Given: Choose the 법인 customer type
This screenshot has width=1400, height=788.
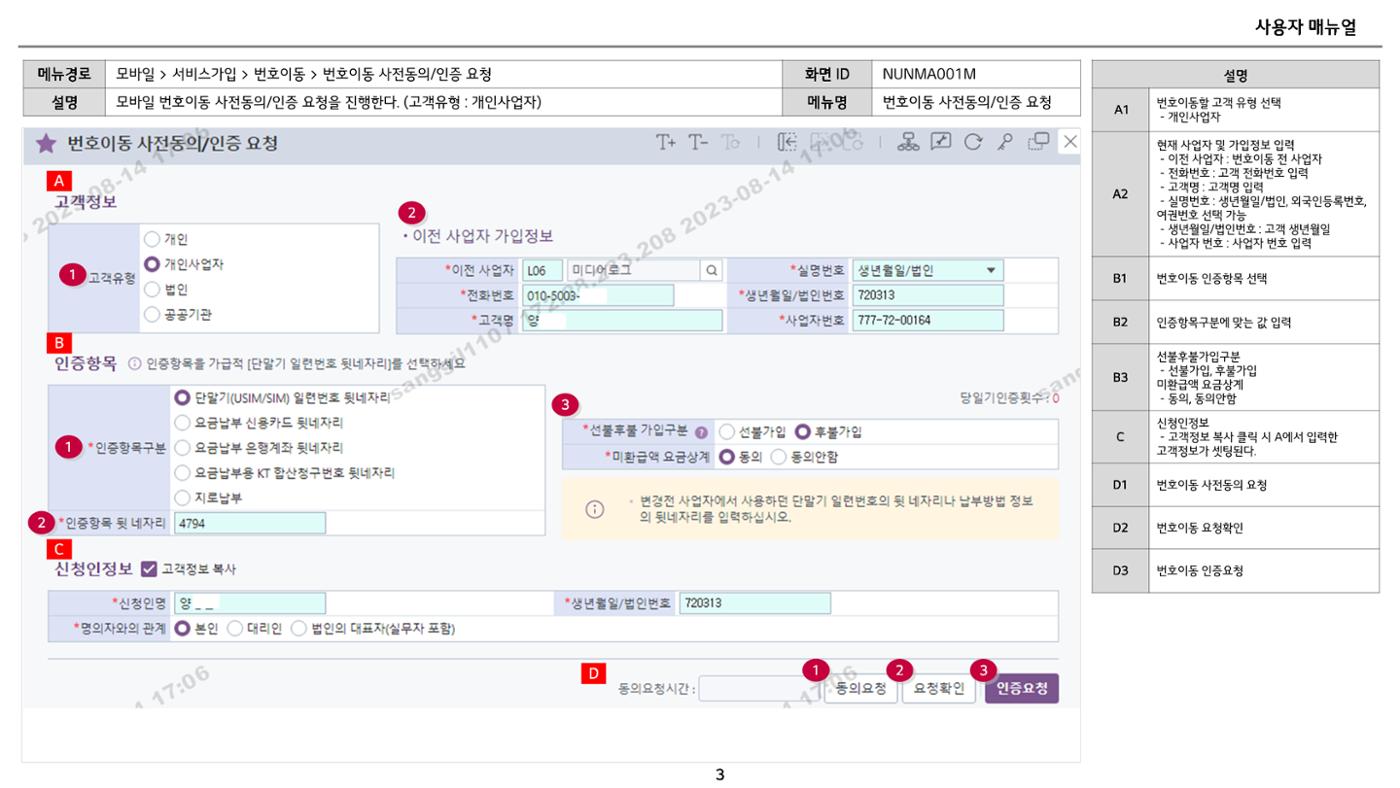Looking at the screenshot, I should pos(152,289).
